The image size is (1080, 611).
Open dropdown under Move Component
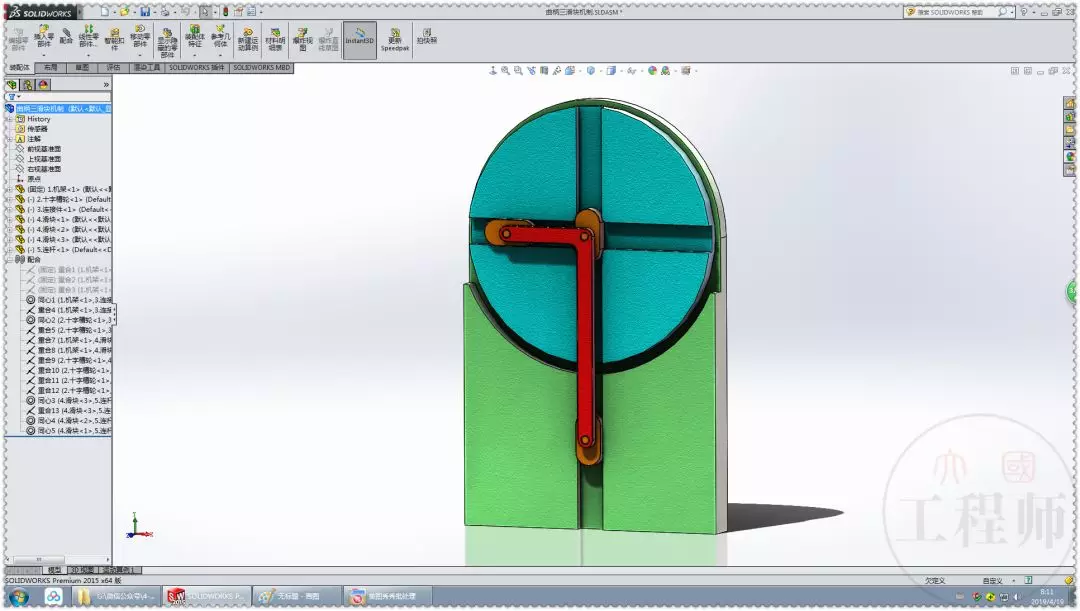click(x=140, y=54)
